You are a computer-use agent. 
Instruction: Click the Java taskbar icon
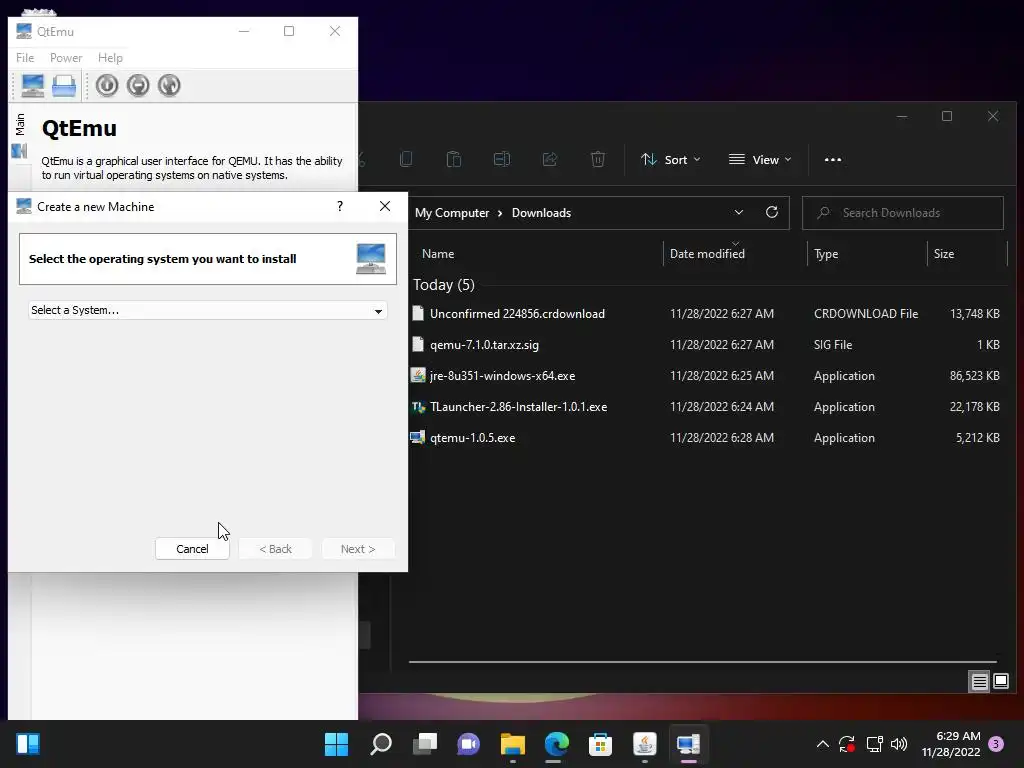(645, 744)
